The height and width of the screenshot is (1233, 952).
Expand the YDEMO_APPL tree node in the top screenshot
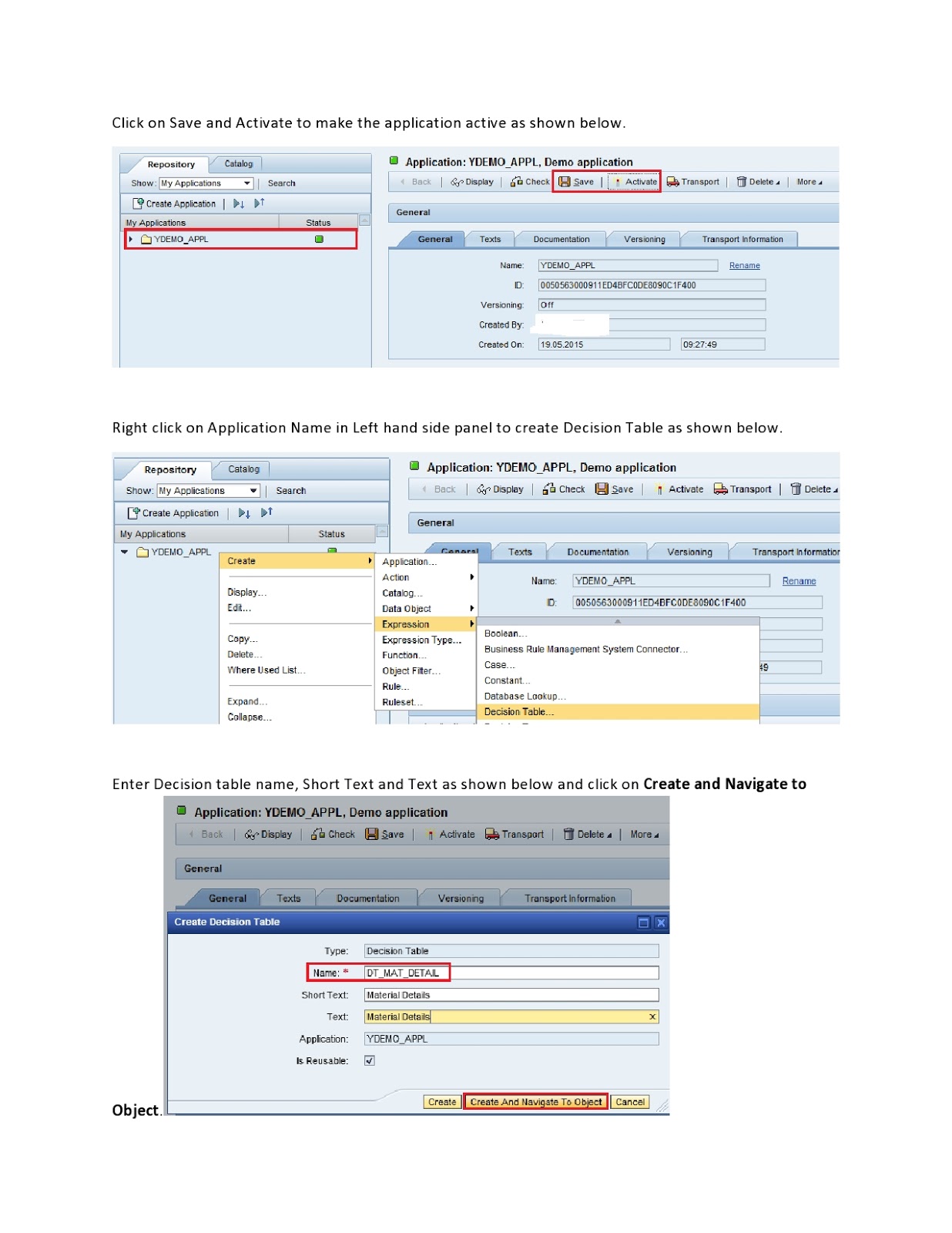[131, 239]
